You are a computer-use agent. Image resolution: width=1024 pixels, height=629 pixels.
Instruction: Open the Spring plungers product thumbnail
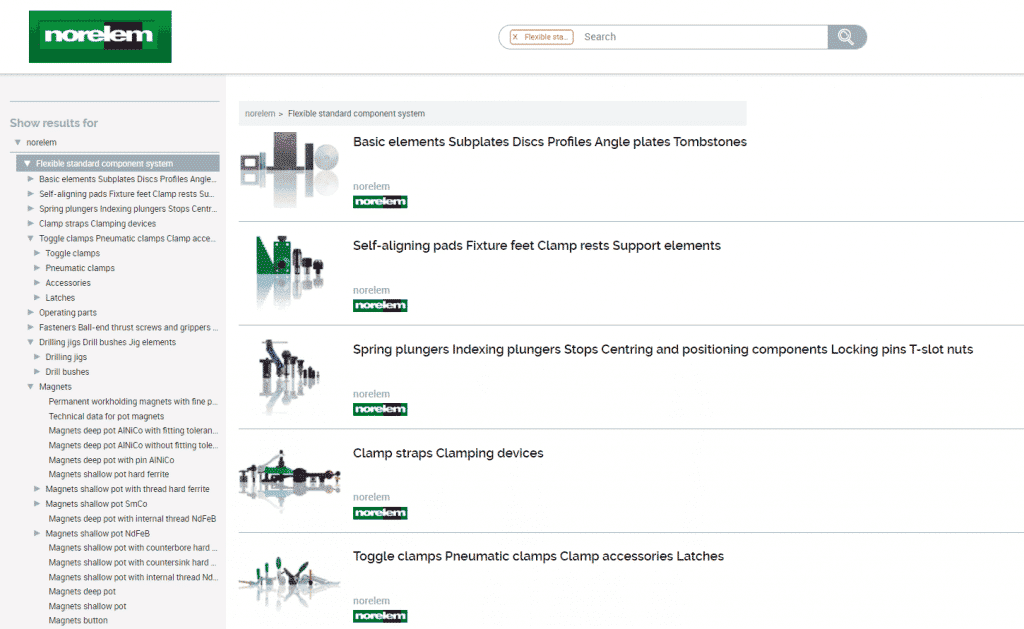pyautogui.click(x=290, y=376)
